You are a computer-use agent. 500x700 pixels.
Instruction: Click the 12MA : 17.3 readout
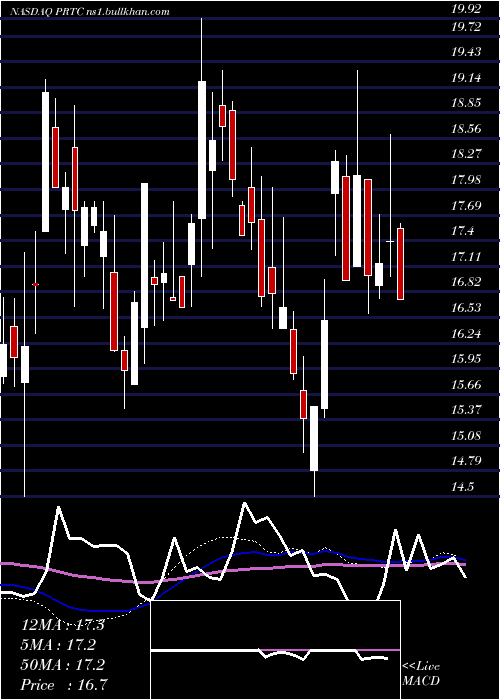(x=63, y=625)
